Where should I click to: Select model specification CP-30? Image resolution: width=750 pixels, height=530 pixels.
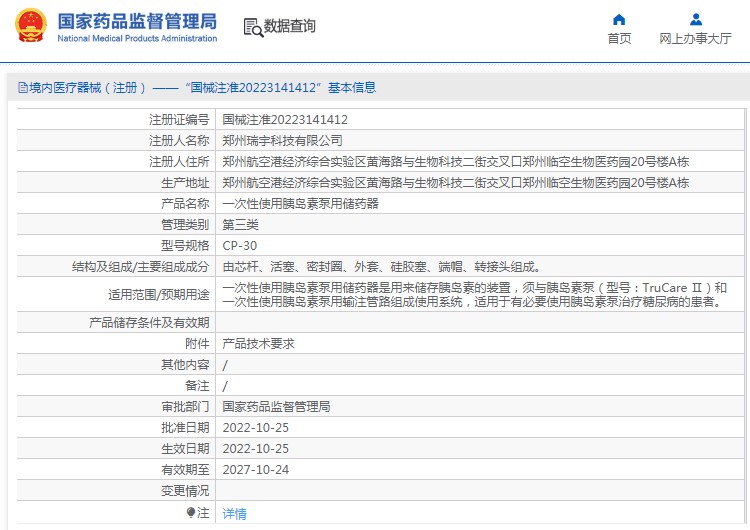pos(240,246)
